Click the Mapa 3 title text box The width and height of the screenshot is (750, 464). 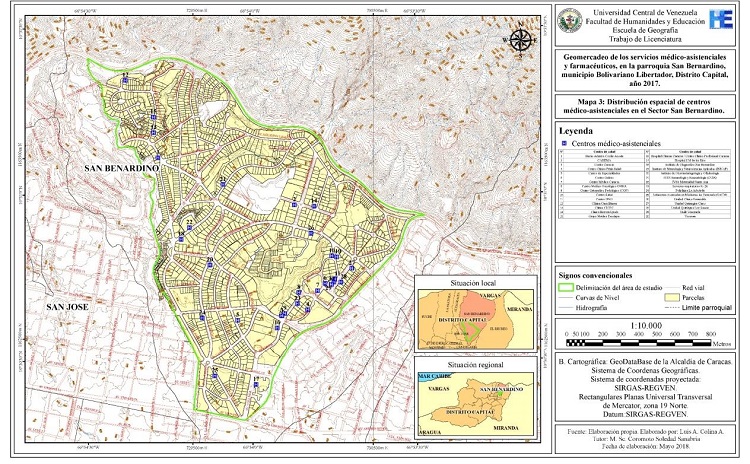[x=647, y=108]
